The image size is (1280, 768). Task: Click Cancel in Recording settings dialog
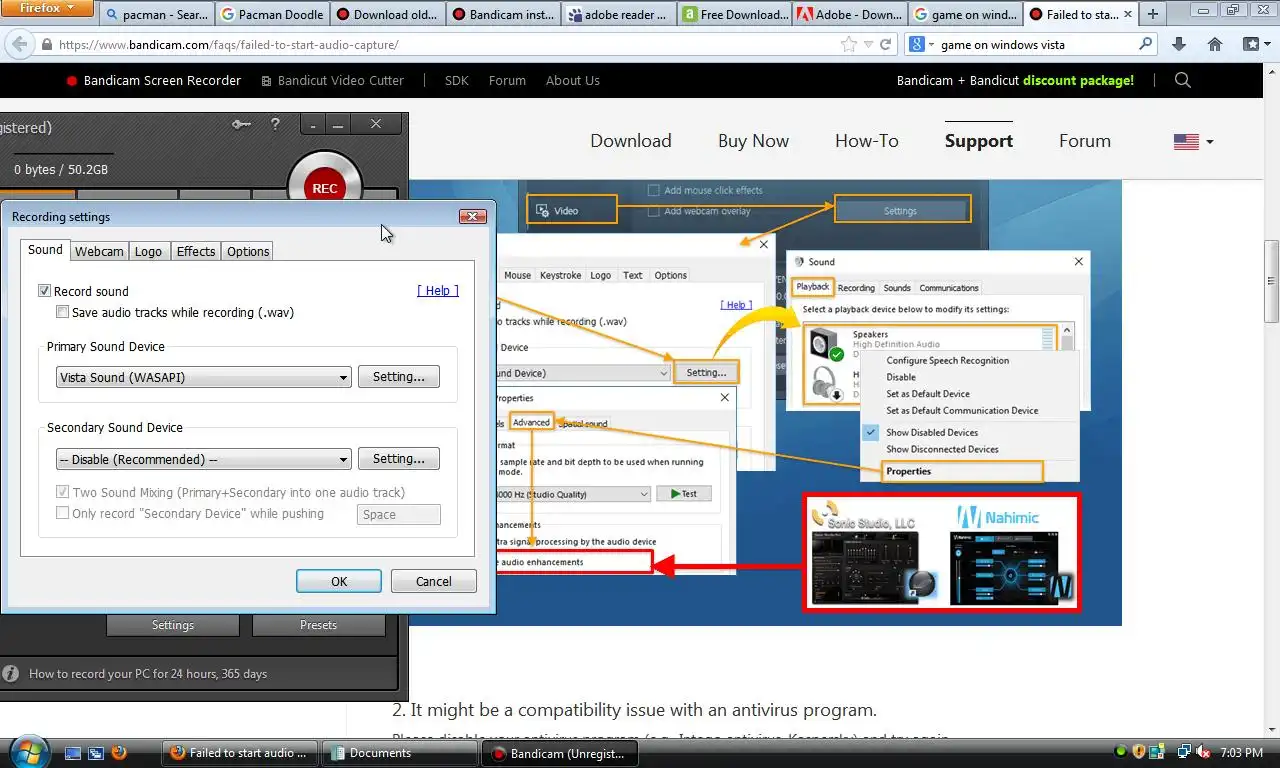coord(433,581)
